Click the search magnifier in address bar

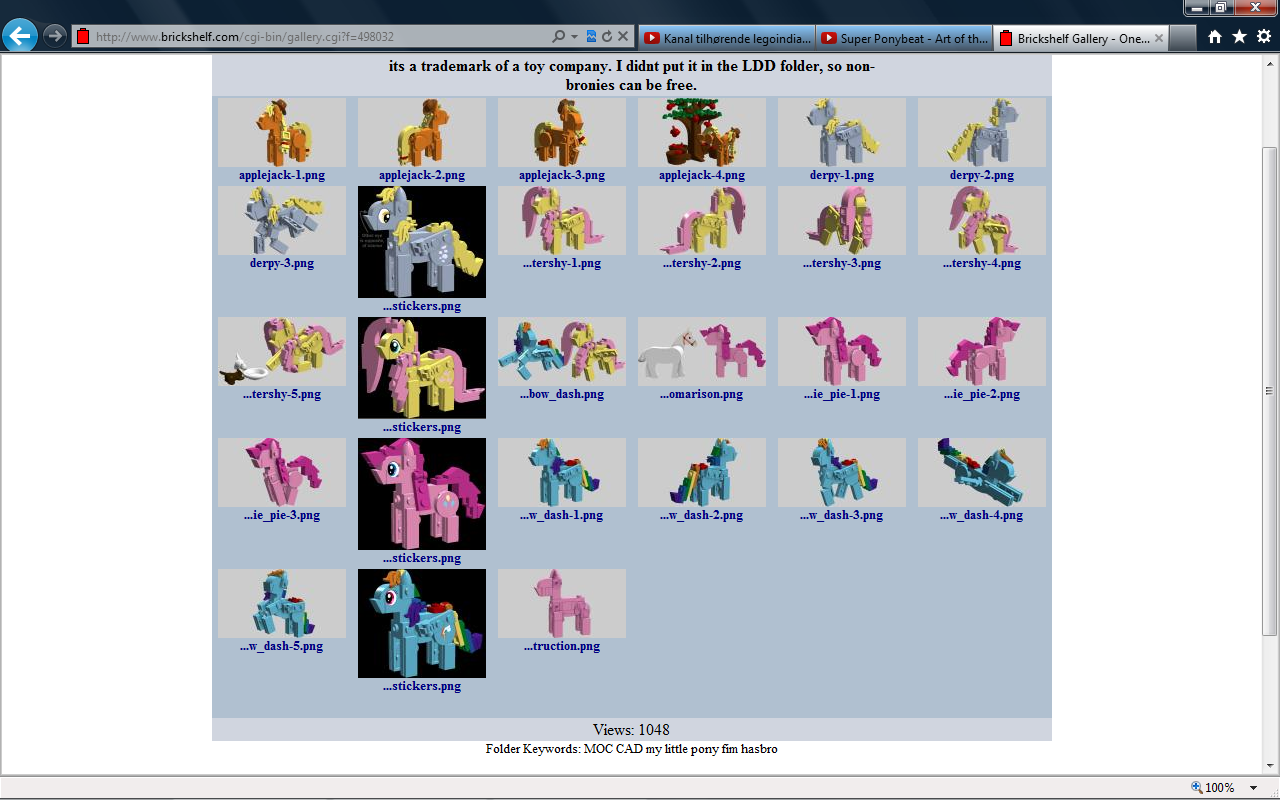(559, 37)
